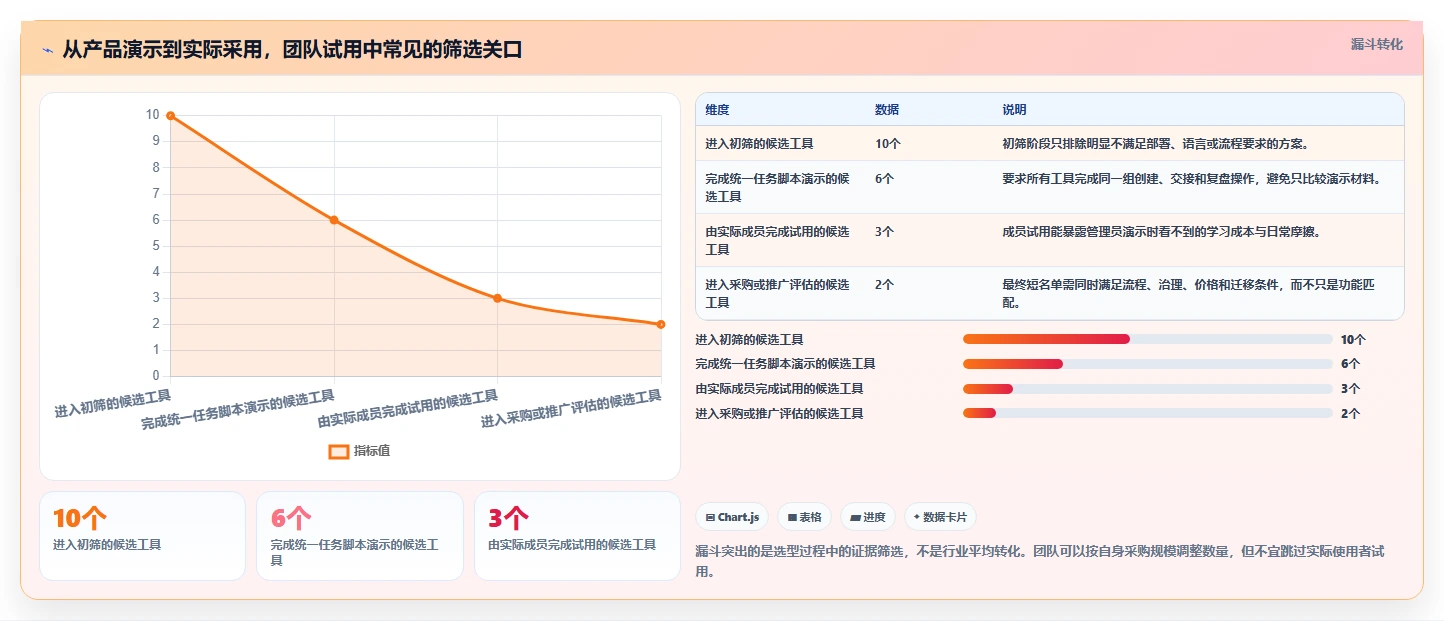The height and width of the screenshot is (621, 1444).
Task: Click the chart data point at value 3
Action: point(497,298)
